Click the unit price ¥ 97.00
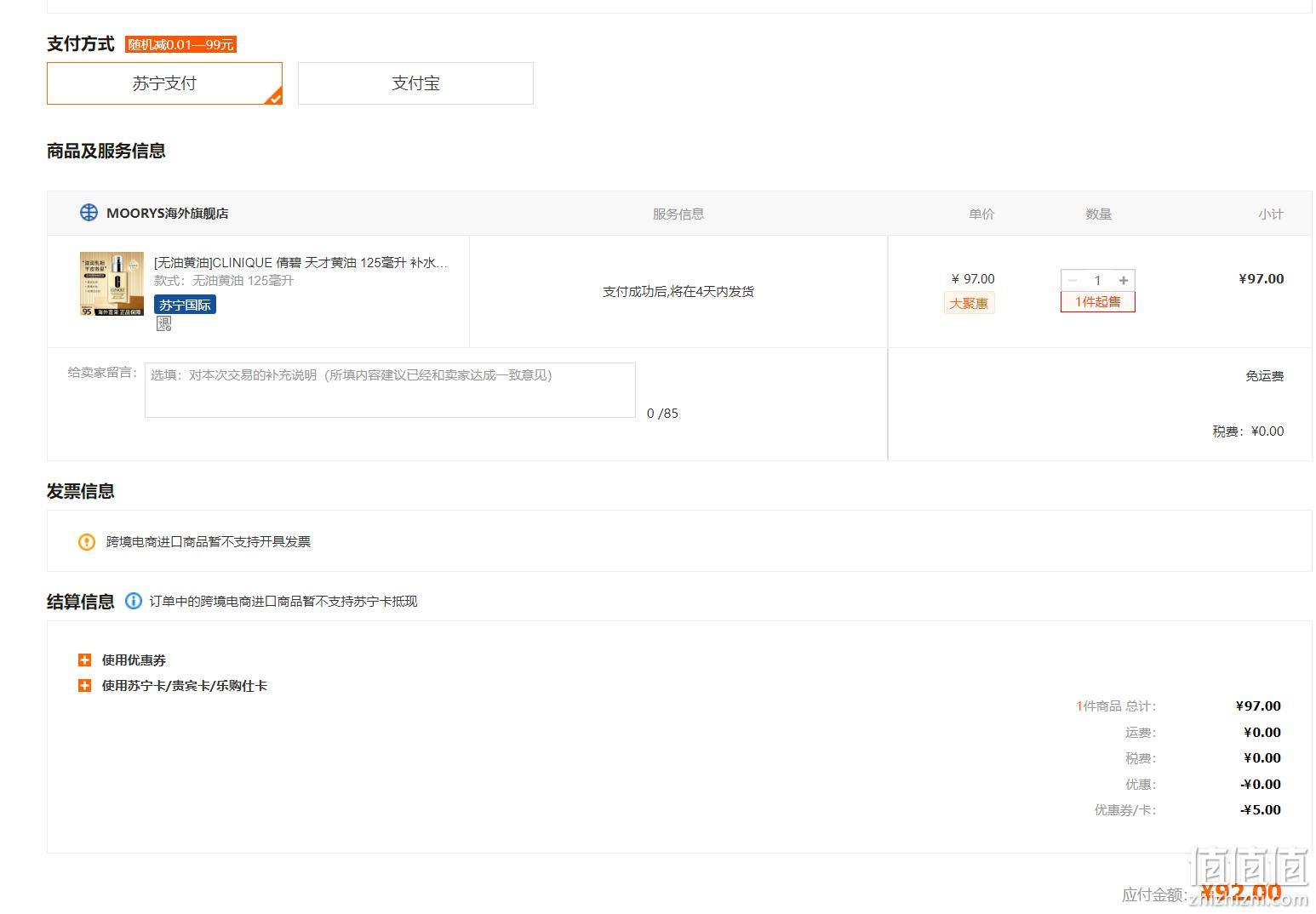 click(973, 279)
